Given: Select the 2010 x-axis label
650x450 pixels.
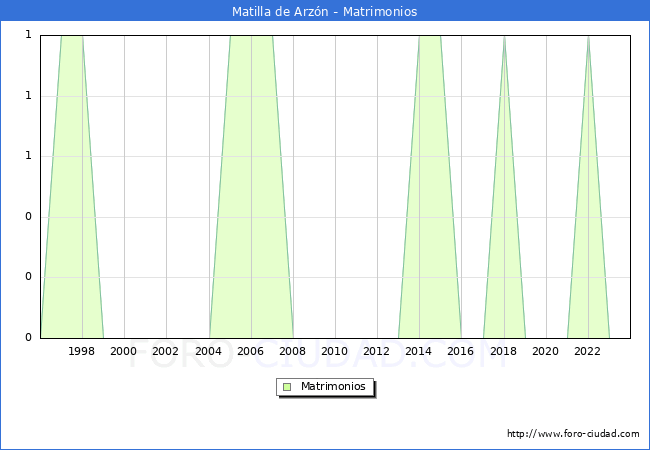Looking at the screenshot, I should 335,351.
